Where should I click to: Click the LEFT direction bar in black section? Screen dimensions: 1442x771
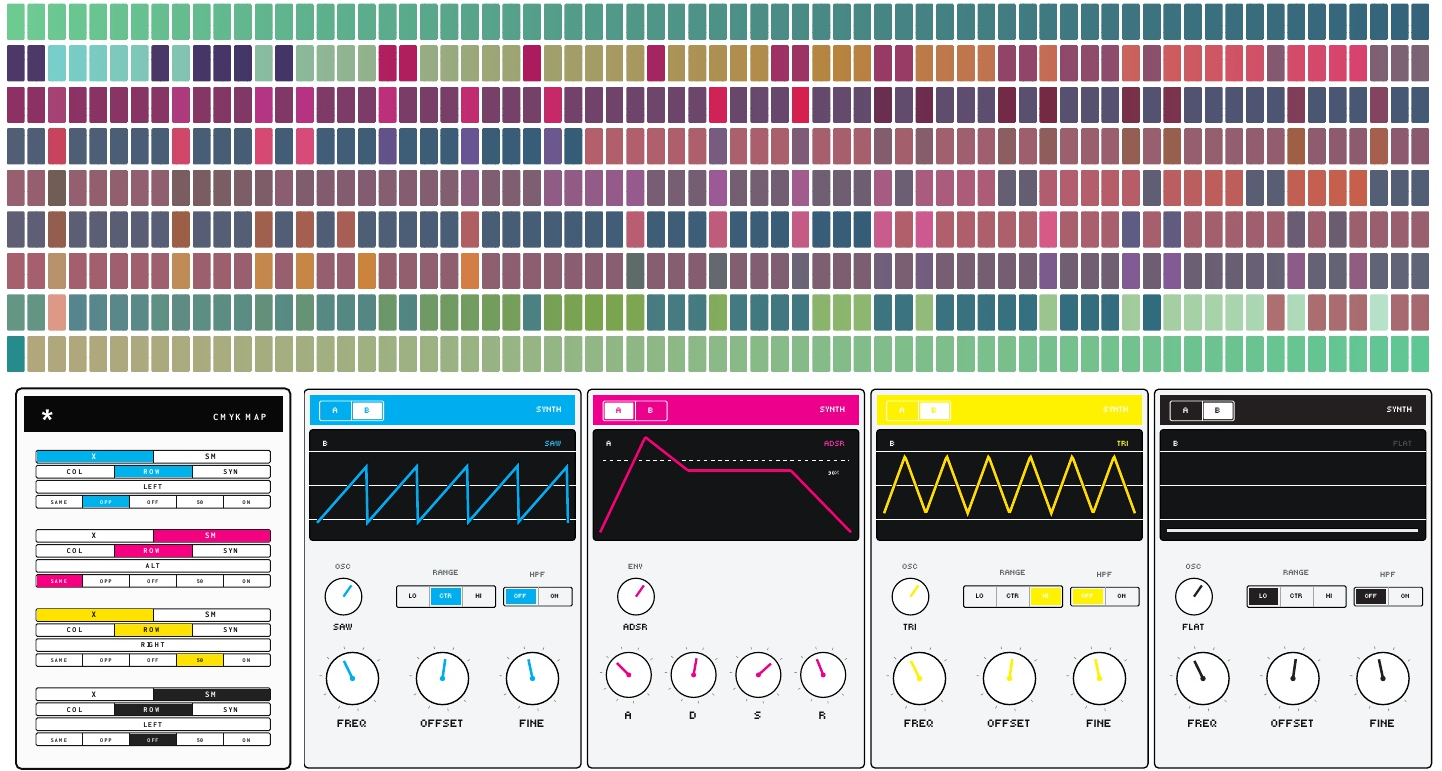pos(153,724)
